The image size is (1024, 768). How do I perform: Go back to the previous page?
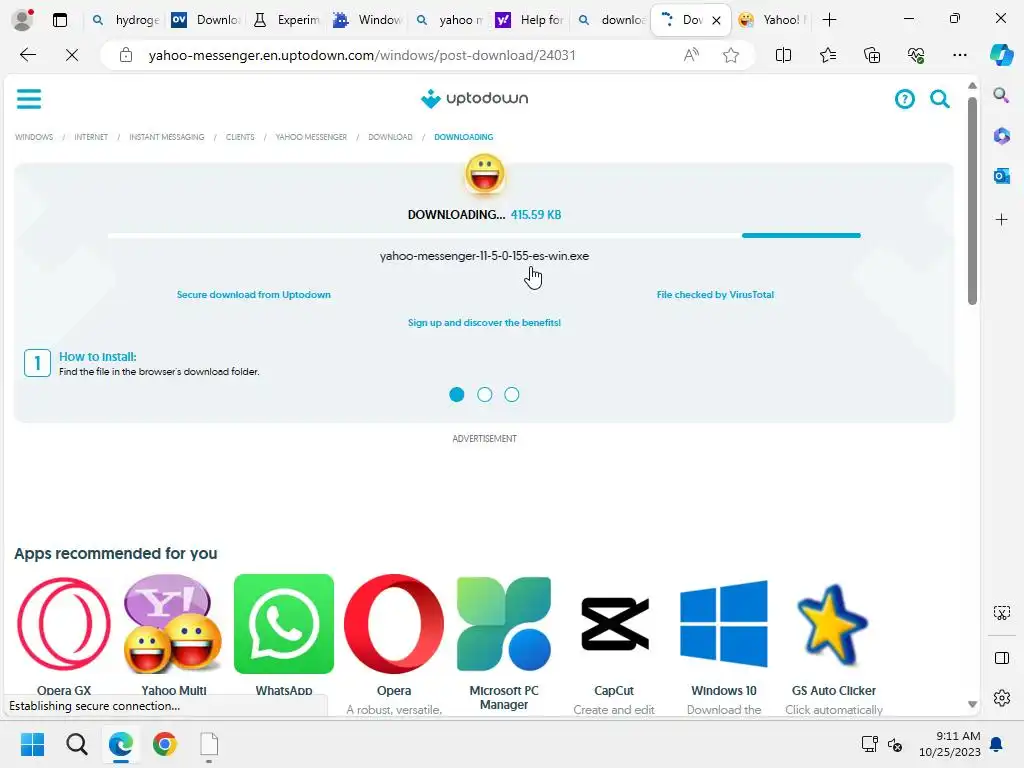coord(28,55)
